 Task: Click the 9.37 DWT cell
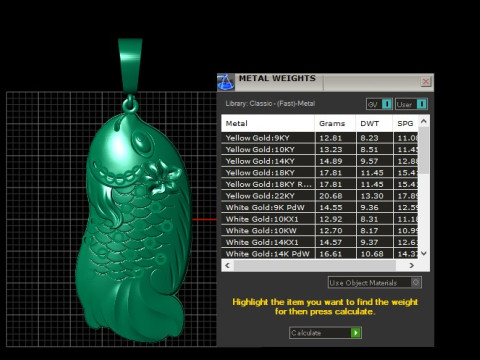(375, 242)
